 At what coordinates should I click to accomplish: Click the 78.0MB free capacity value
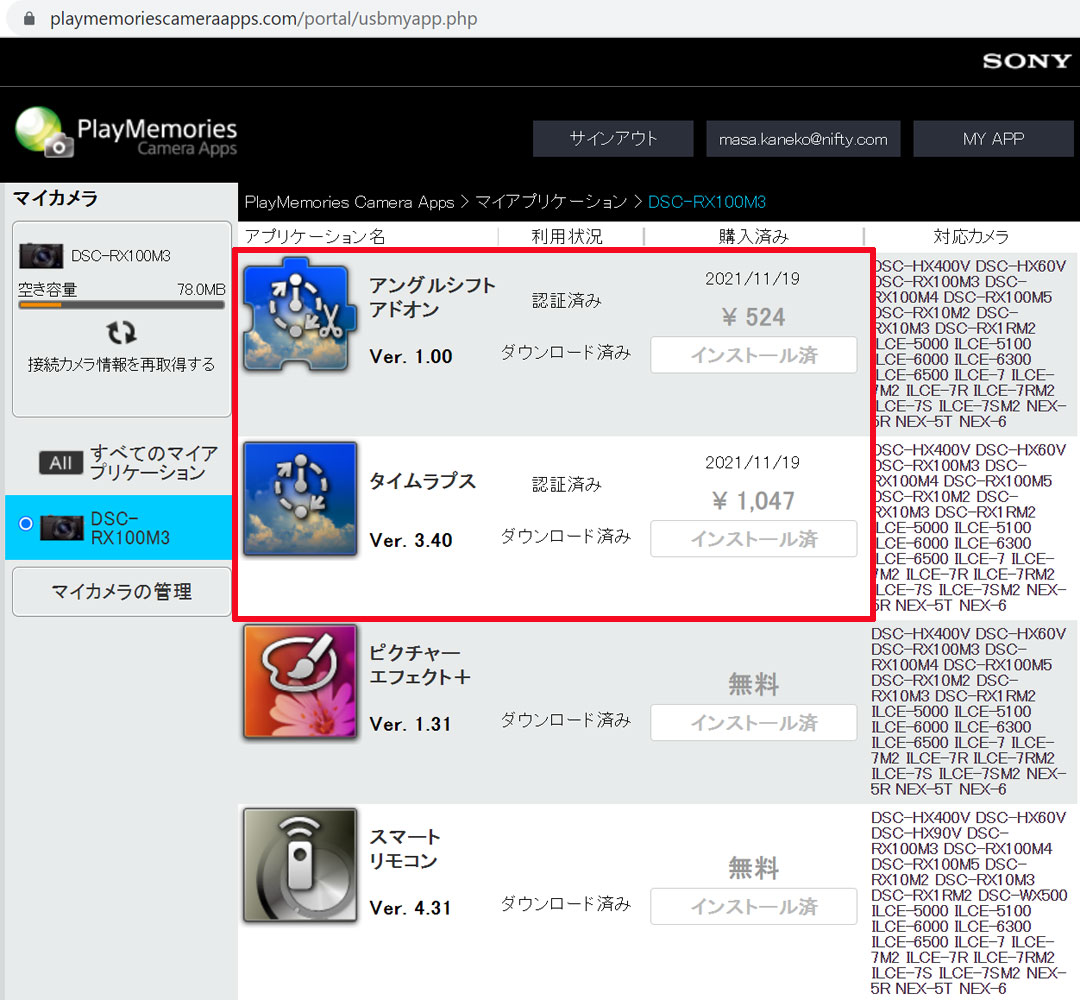coord(201,289)
